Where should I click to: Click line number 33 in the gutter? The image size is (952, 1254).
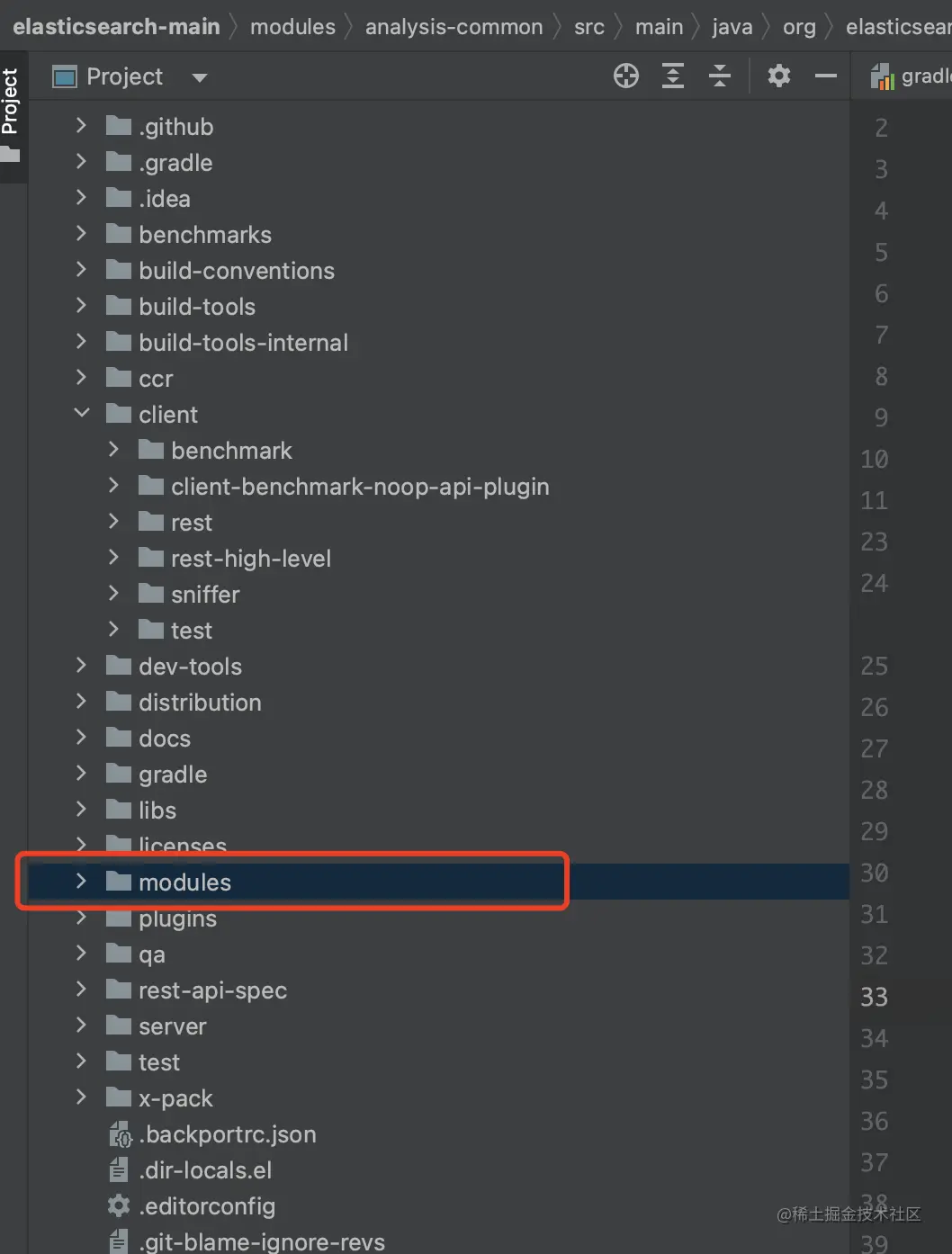874,997
